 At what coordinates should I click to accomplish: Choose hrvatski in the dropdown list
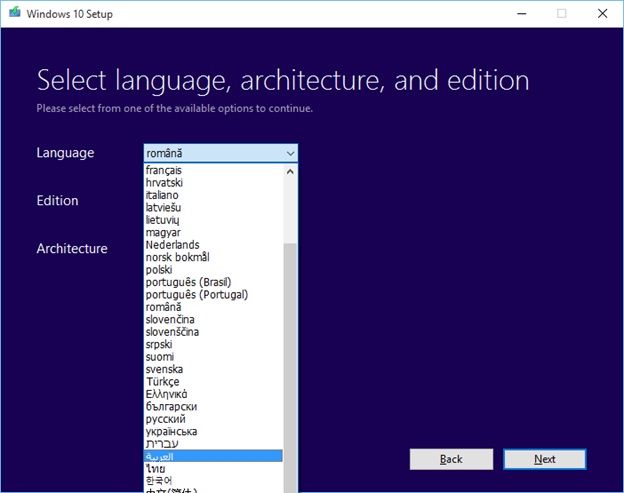213,183
